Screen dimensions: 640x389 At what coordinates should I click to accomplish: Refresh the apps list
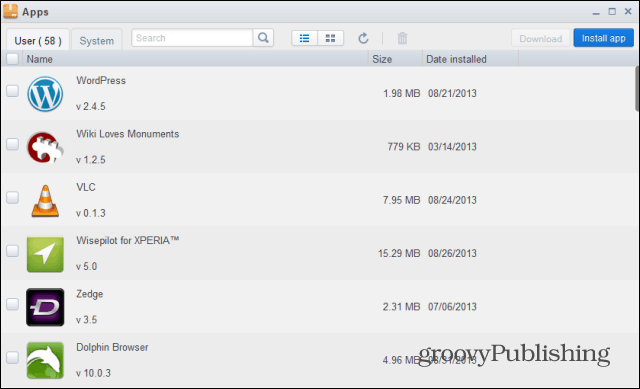click(x=363, y=38)
